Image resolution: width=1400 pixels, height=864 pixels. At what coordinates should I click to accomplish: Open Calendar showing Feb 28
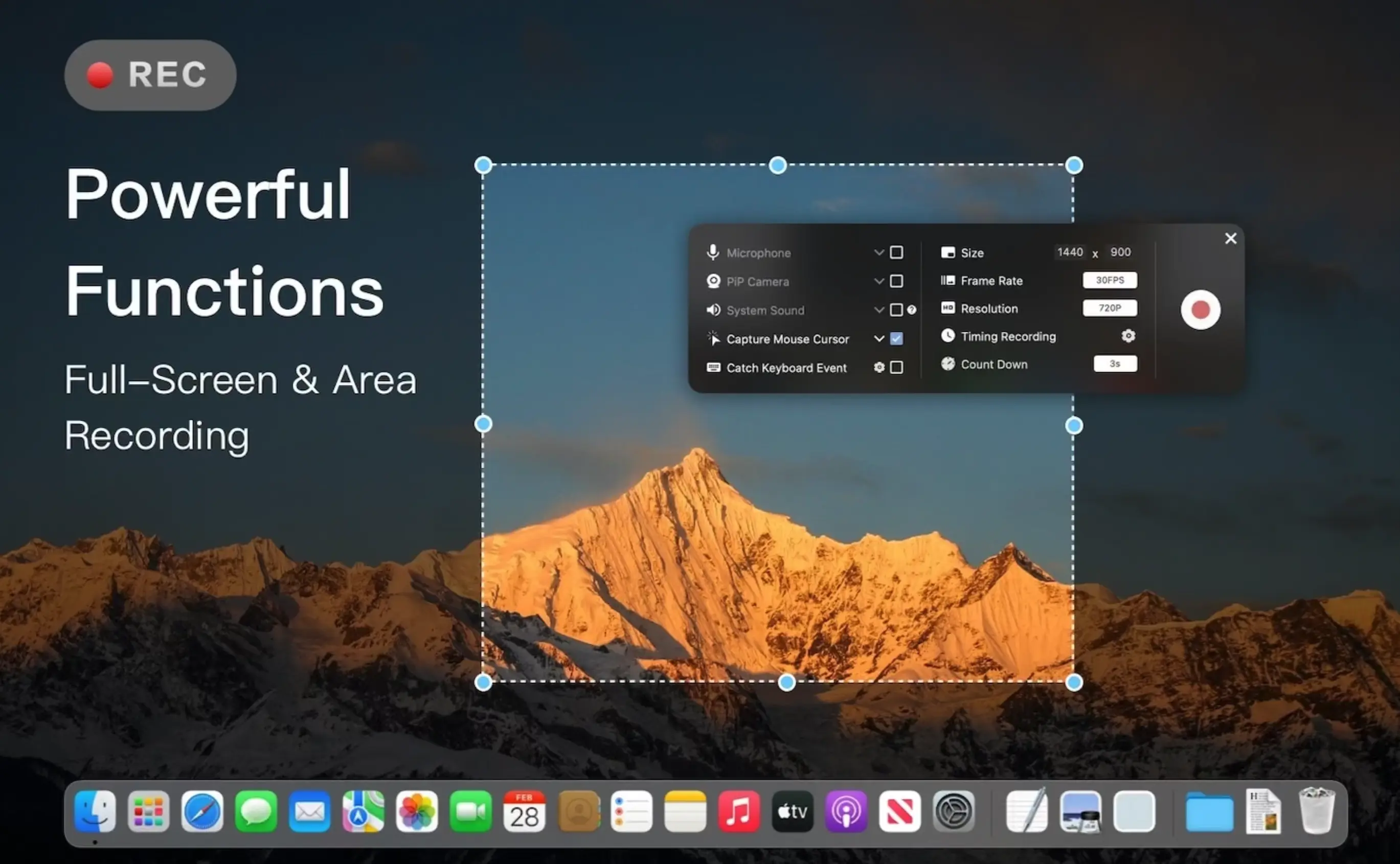(x=524, y=811)
